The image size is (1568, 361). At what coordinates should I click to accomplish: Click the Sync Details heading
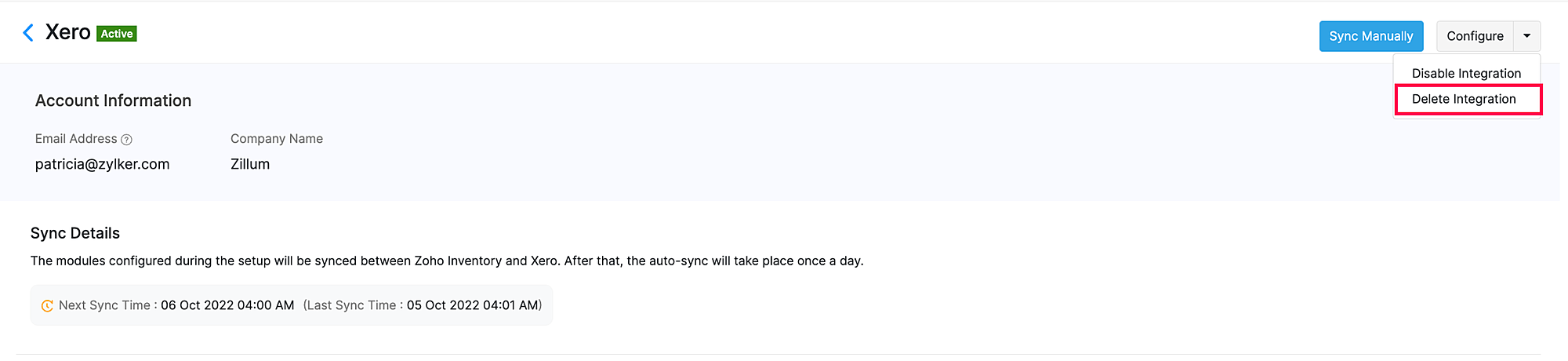[75, 233]
